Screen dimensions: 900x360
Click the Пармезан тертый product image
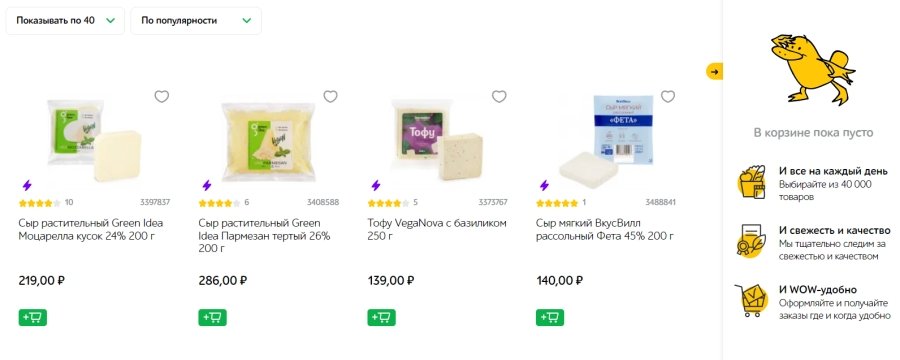point(269,138)
